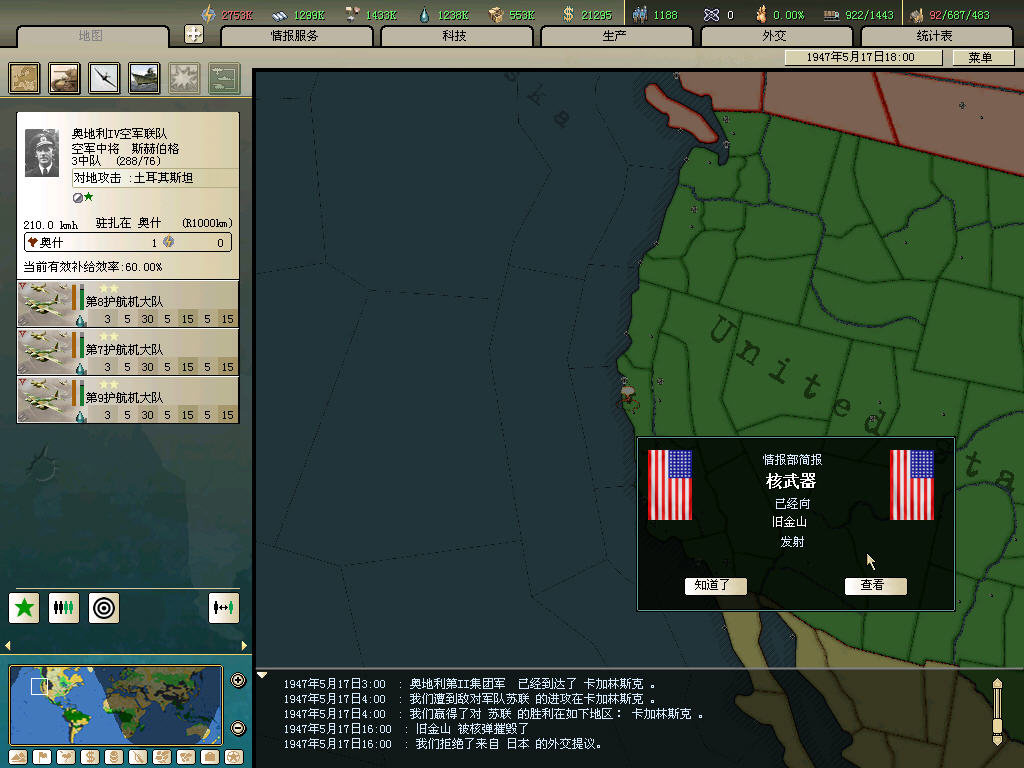This screenshot has height=768, width=1024.
Task: Click the manpower soldiers indicator
Action: [x=656, y=14]
